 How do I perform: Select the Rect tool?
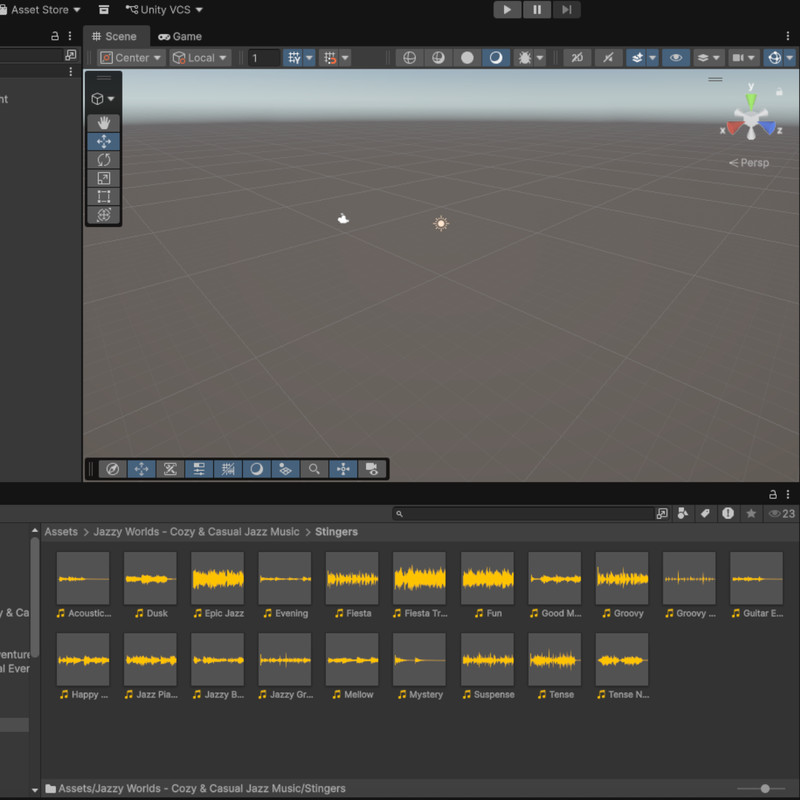click(104, 196)
